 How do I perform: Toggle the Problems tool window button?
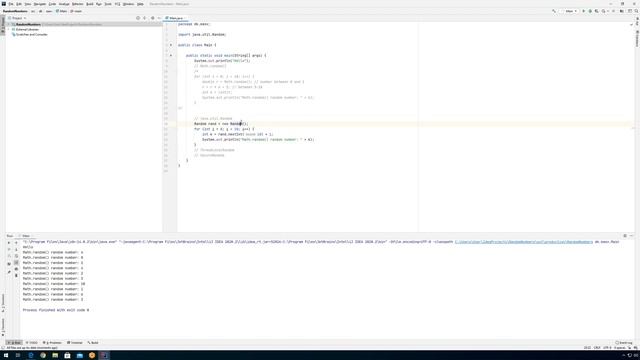tap(52, 343)
